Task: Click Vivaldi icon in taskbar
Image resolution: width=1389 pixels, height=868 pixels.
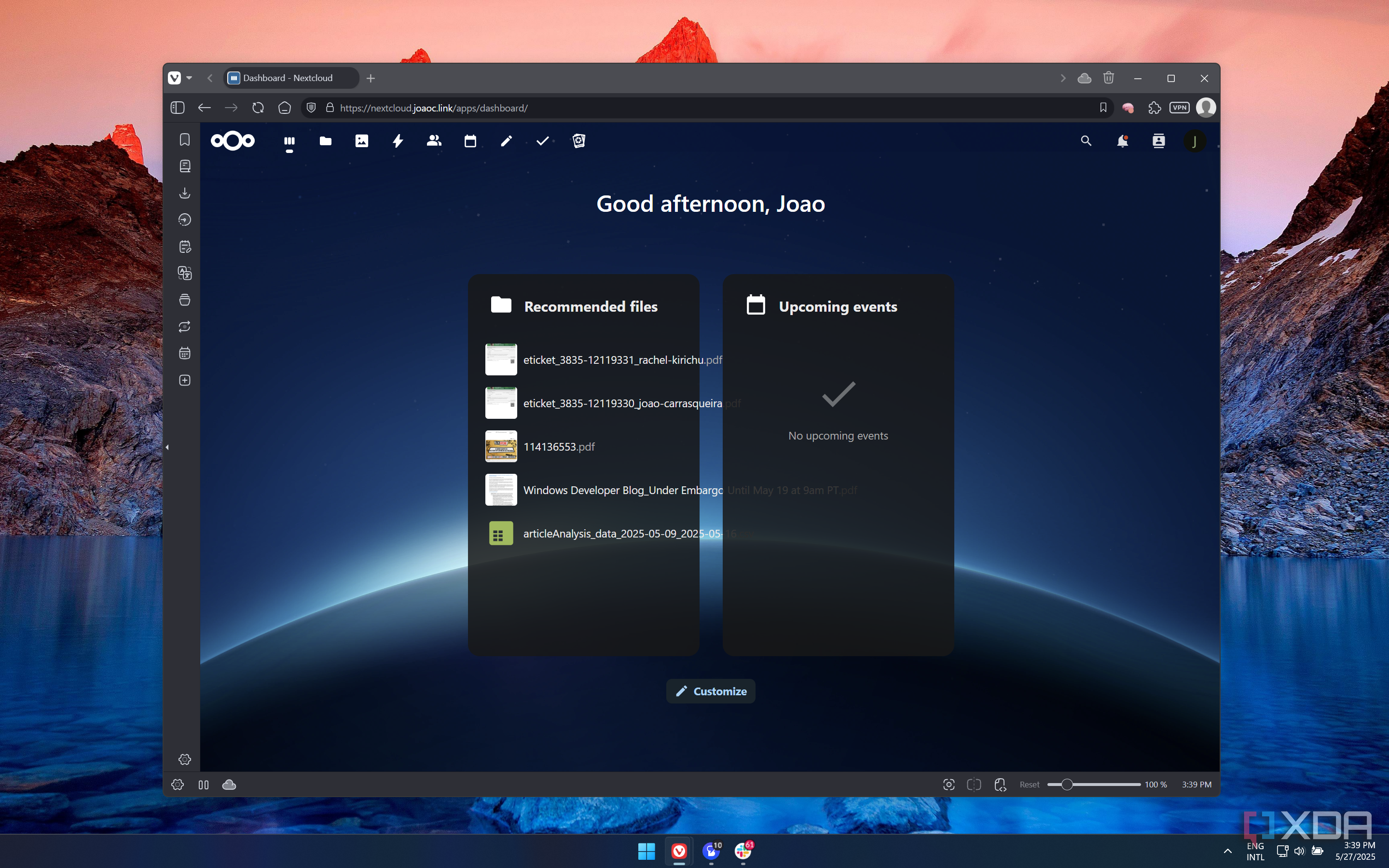Action: tap(679, 851)
